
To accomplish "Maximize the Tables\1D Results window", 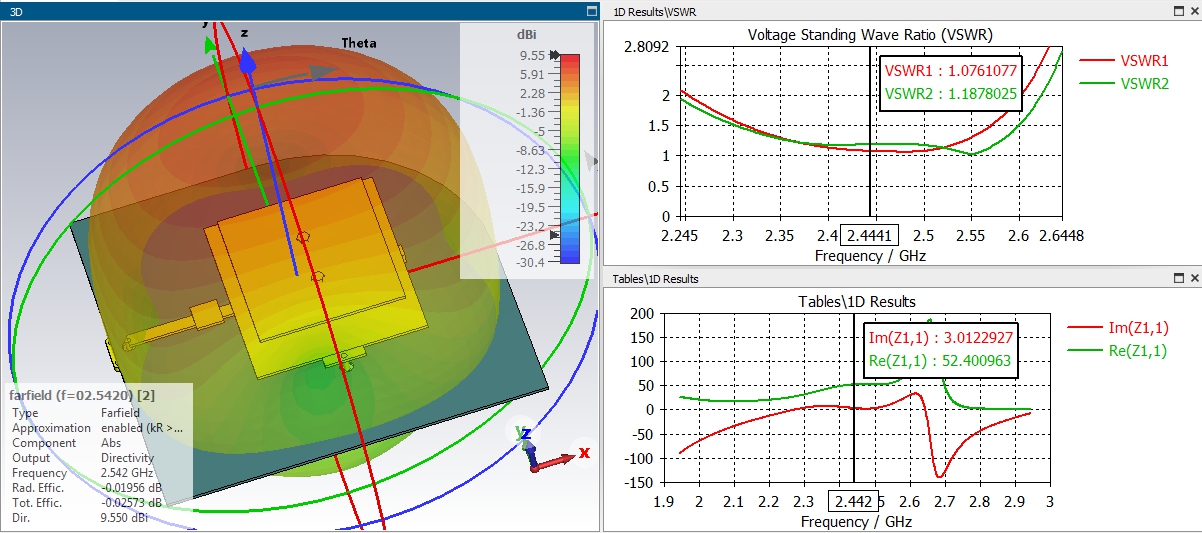I will point(1177,278).
